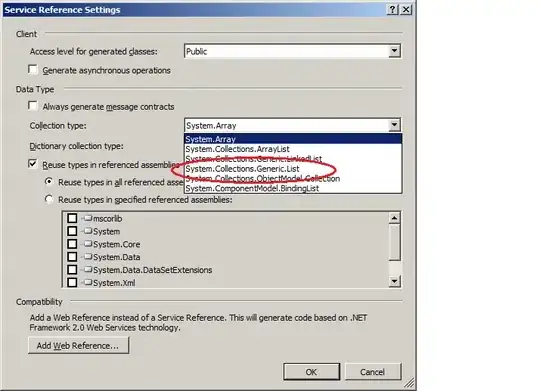The width and height of the screenshot is (540, 391).
Task: Close the Service Reference Settings dialog
Action: tap(406, 10)
